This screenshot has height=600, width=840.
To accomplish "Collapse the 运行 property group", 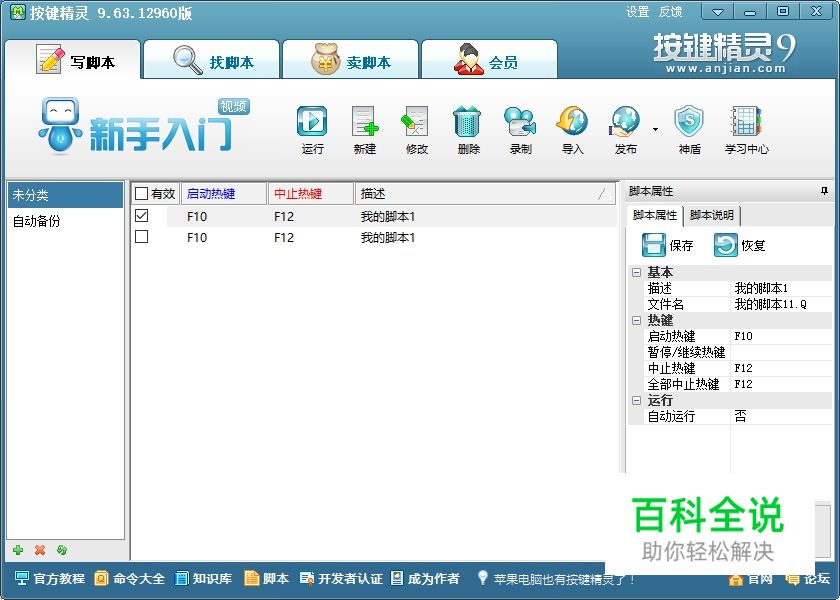I will click(636, 400).
